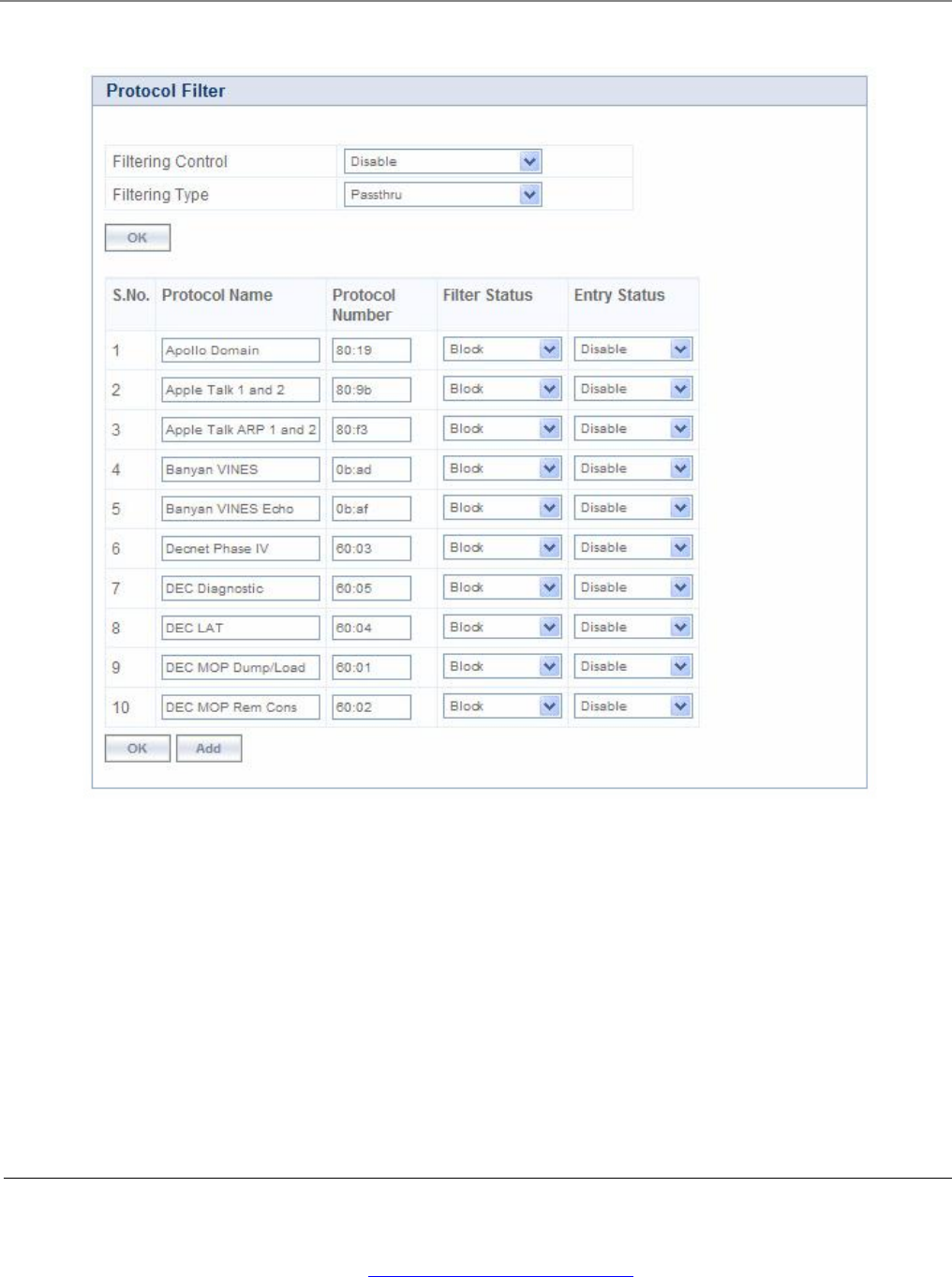
Task: Edit the Apollo Domain protocol name field
Action: click(x=240, y=350)
